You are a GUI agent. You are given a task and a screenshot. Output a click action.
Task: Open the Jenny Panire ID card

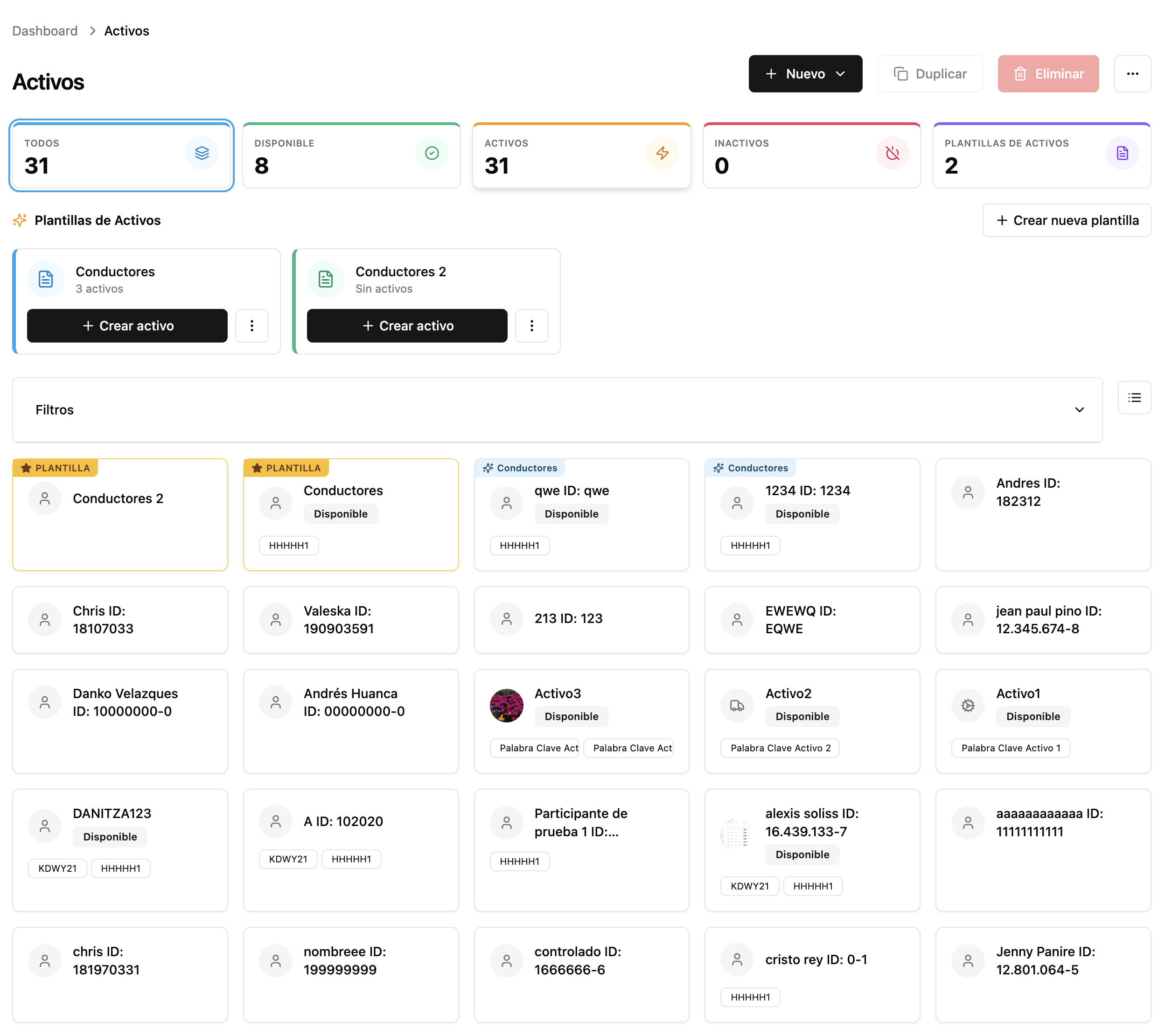(1043, 974)
